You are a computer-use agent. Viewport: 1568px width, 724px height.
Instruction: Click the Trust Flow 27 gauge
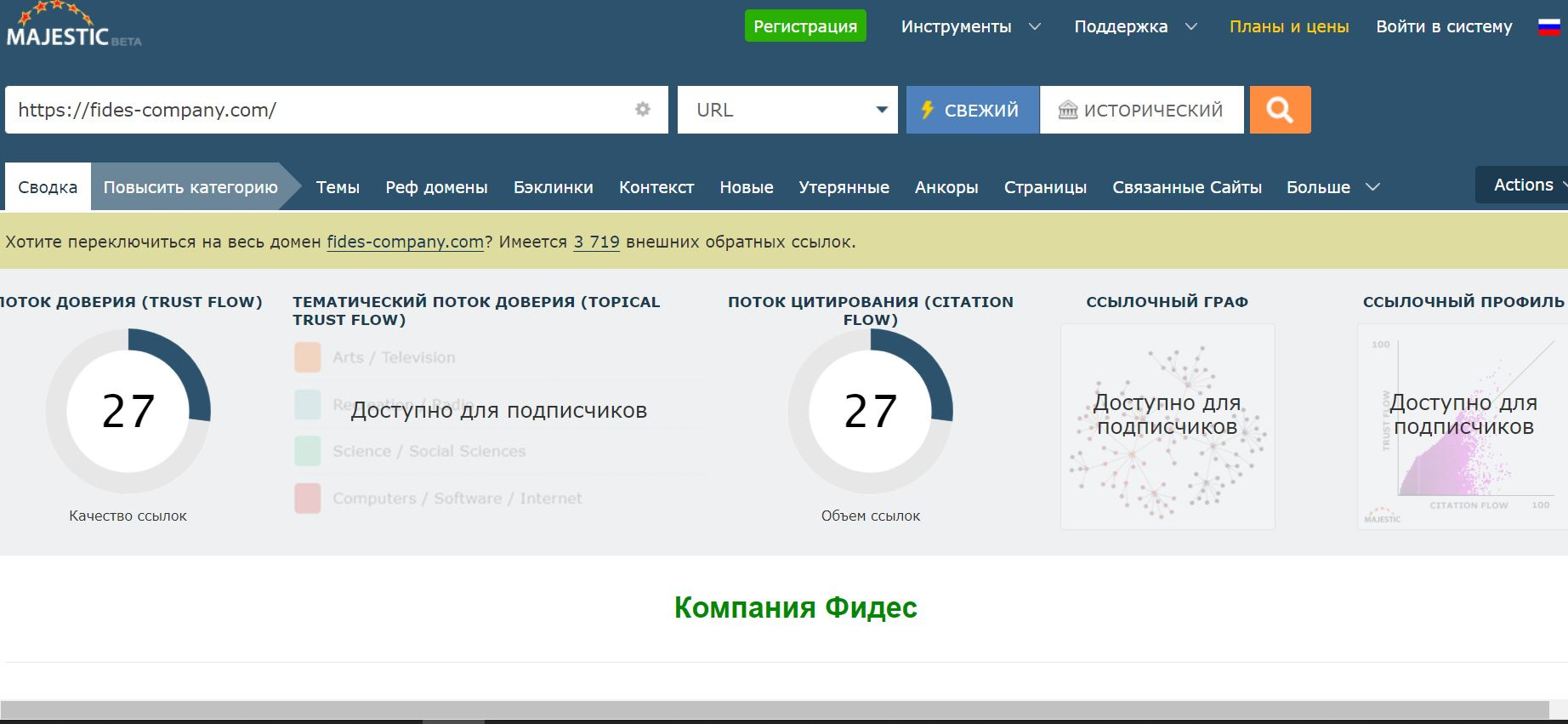pos(128,411)
